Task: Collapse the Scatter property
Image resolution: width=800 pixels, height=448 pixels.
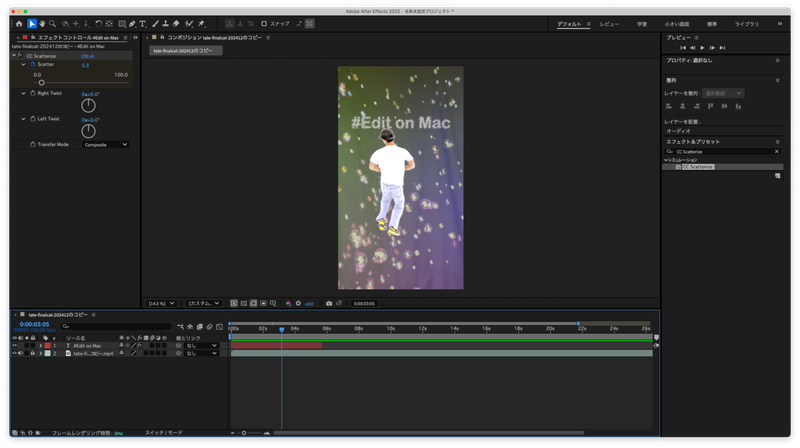Action: (23, 64)
